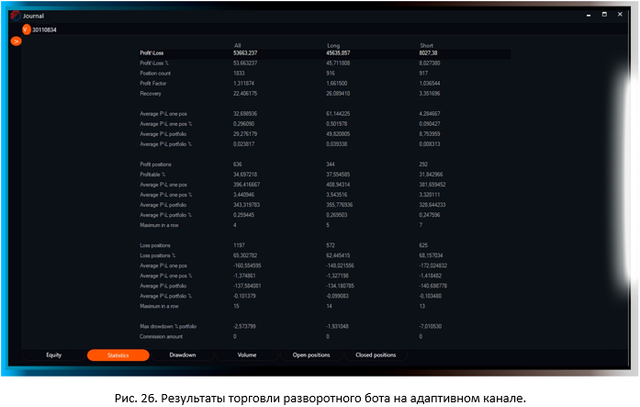Viewport: 640px width, 407px height.
Task: Click Recovery value 22,406175 in All column
Action: pos(245,93)
